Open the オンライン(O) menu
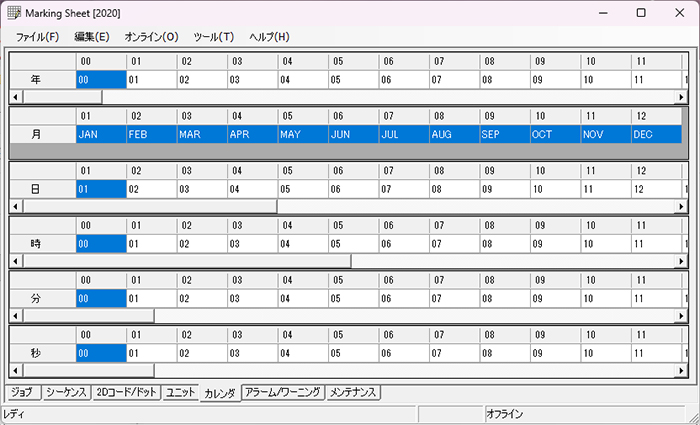Screen dimensions: 700x425 [x=151, y=37]
